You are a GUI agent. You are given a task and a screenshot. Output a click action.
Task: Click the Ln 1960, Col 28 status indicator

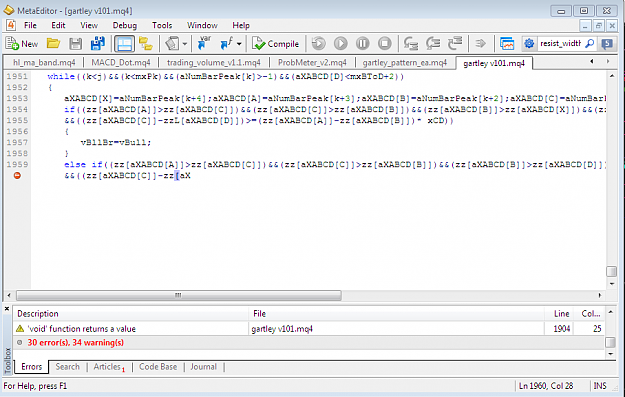coord(546,386)
